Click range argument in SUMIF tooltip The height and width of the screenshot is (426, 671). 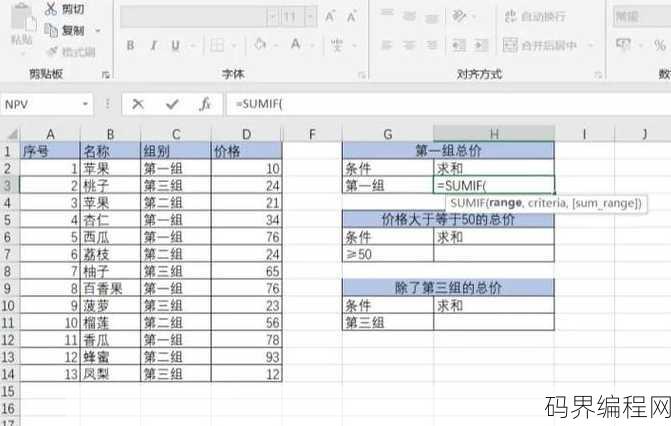505,203
